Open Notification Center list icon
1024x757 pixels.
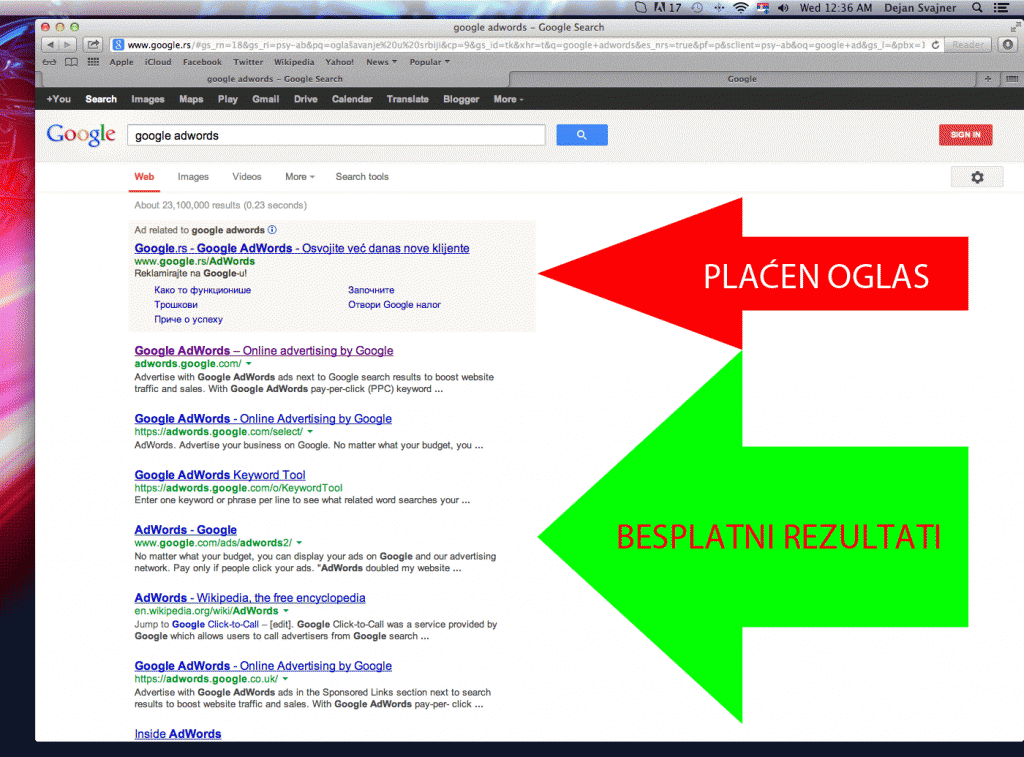1000,8
